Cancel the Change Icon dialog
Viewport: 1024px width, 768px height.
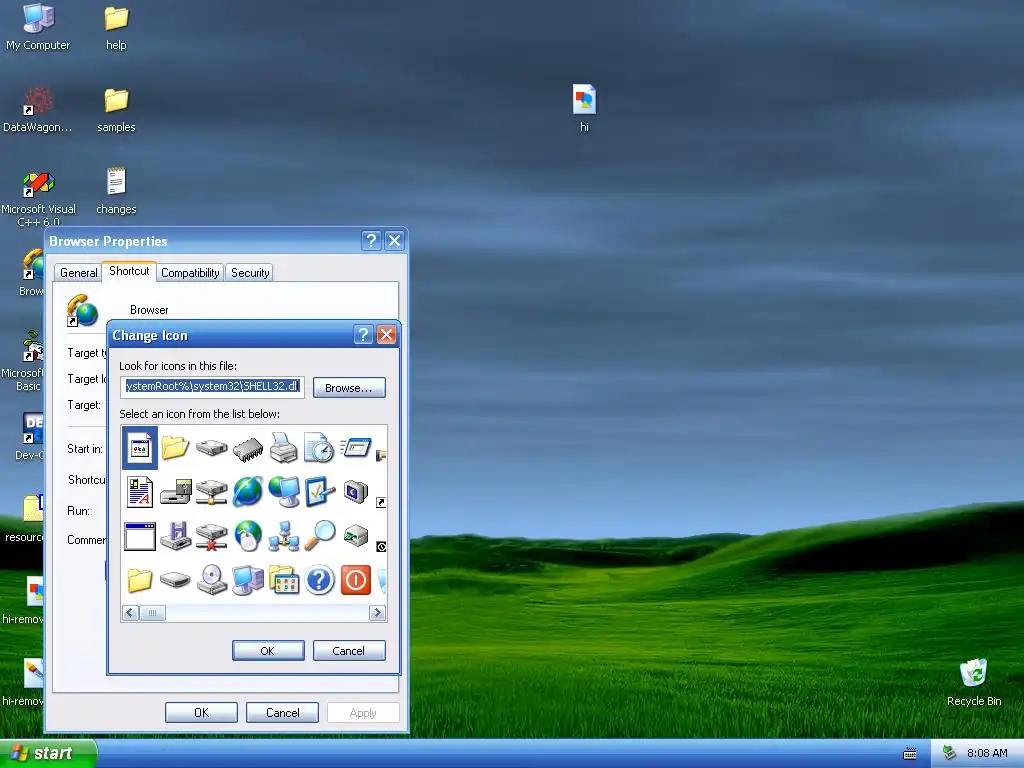tap(349, 650)
